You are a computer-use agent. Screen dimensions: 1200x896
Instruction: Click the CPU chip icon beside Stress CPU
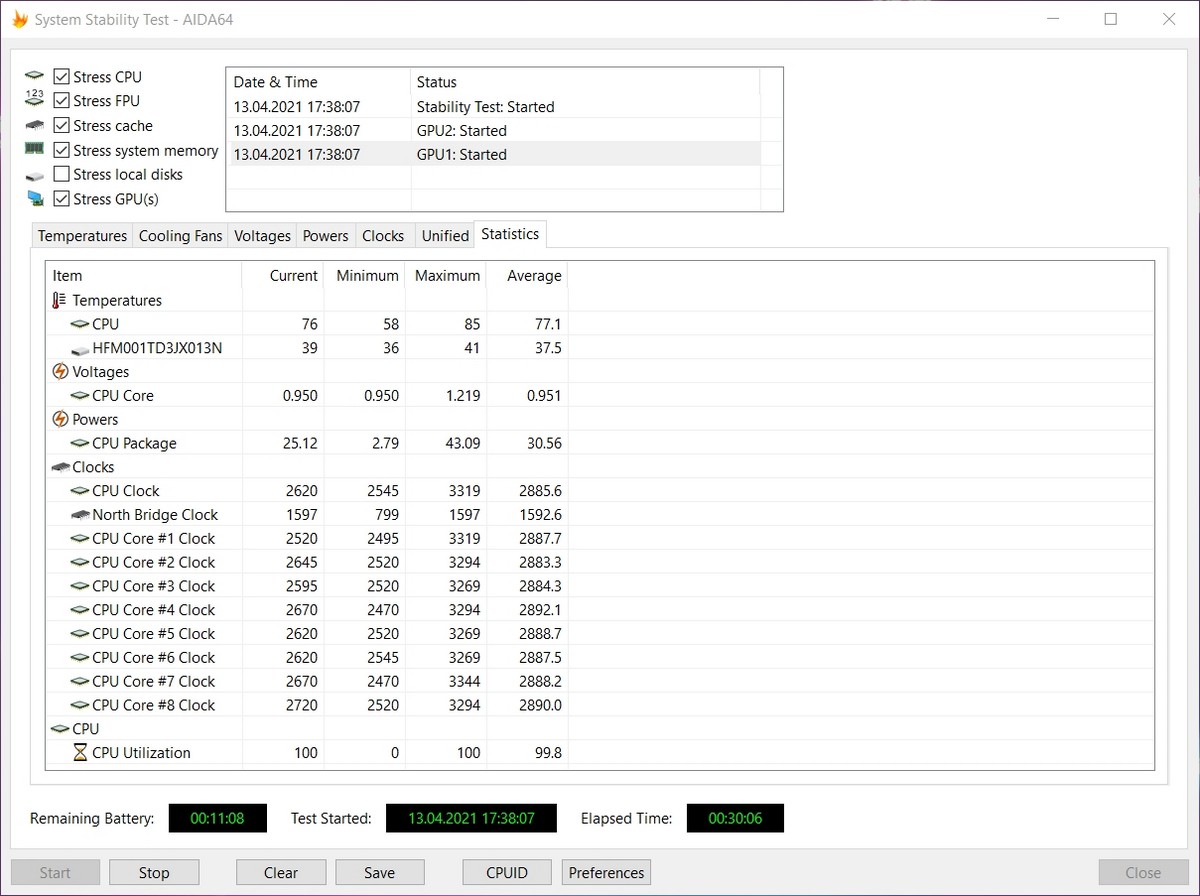(x=35, y=77)
